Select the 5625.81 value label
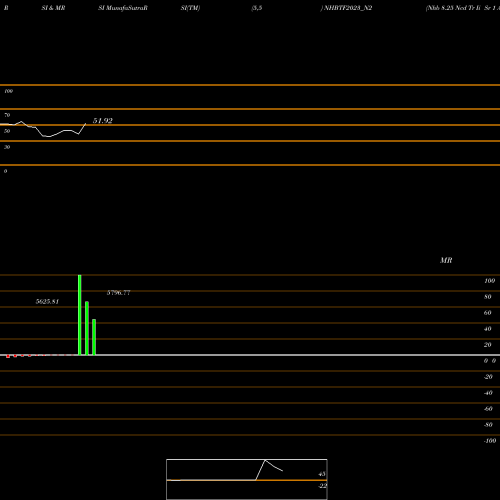This screenshot has height=500, width=500. click(47, 302)
